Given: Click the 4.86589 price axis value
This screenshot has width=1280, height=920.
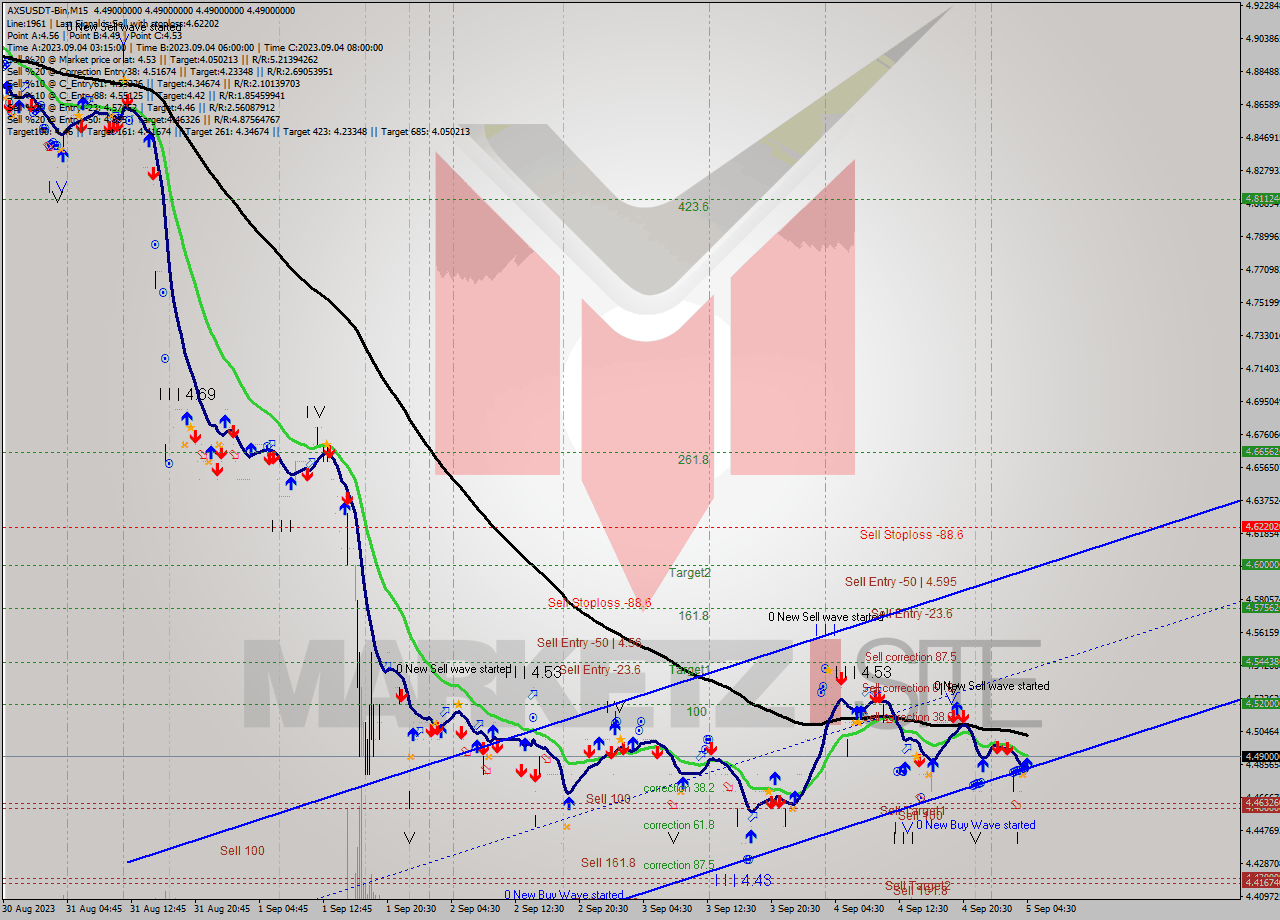Looking at the screenshot, I should click(x=1262, y=105).
